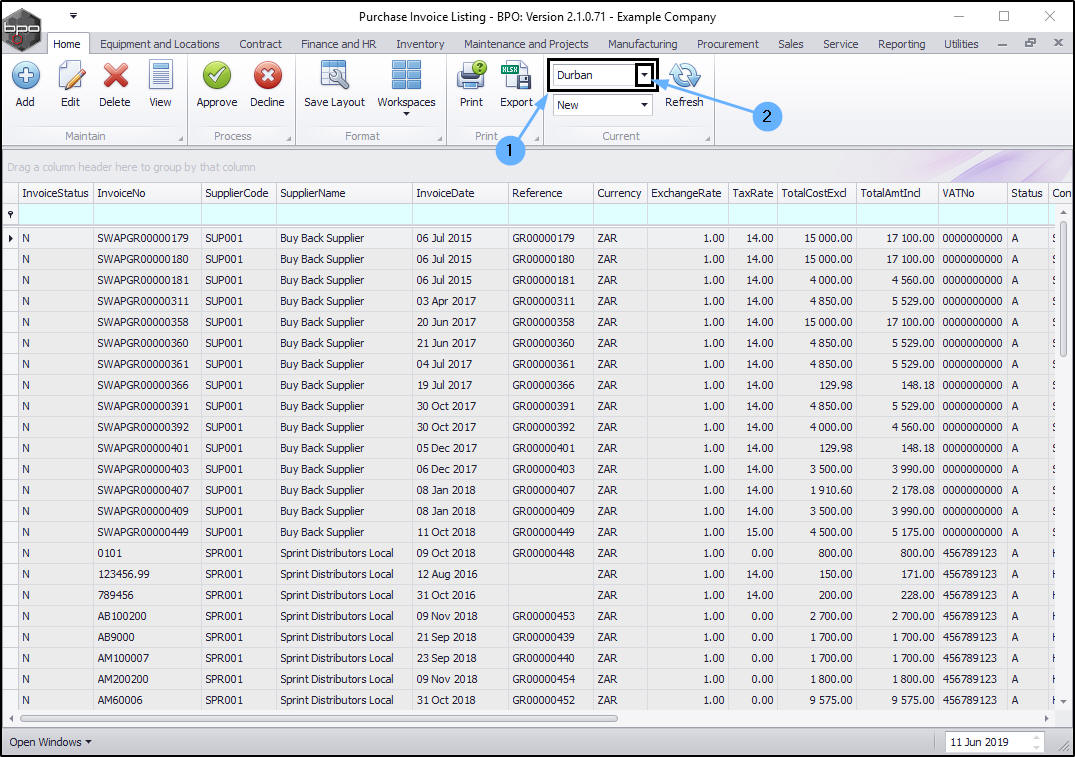Expand the Durban site dropdown
The height and width of the screenshot is (757, 1075).
(645, 75)
